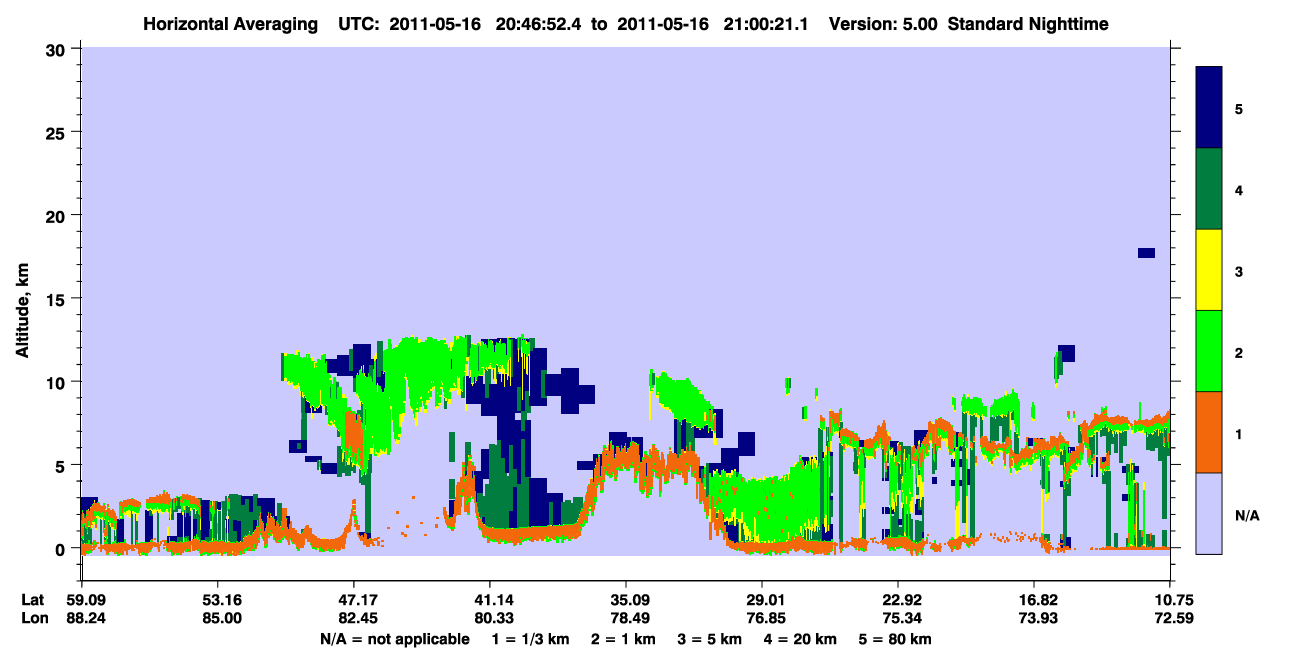
Task: Click the '4 = 20 km' legend note
Action: [802, 639]
